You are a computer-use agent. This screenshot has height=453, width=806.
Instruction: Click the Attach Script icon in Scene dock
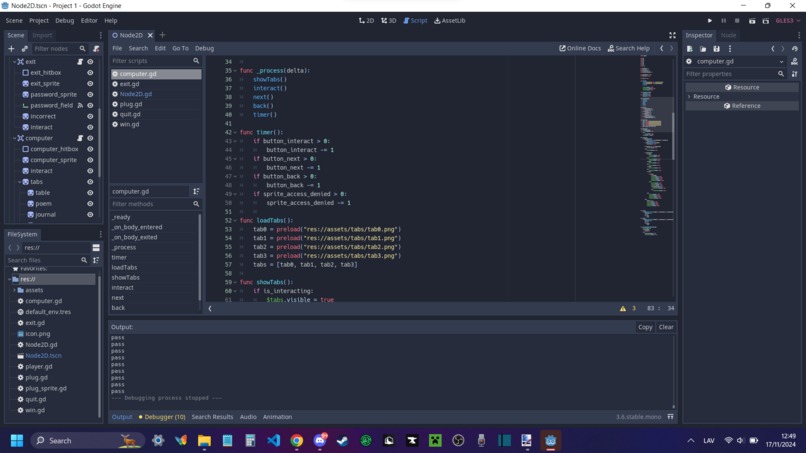pos(96,48)
